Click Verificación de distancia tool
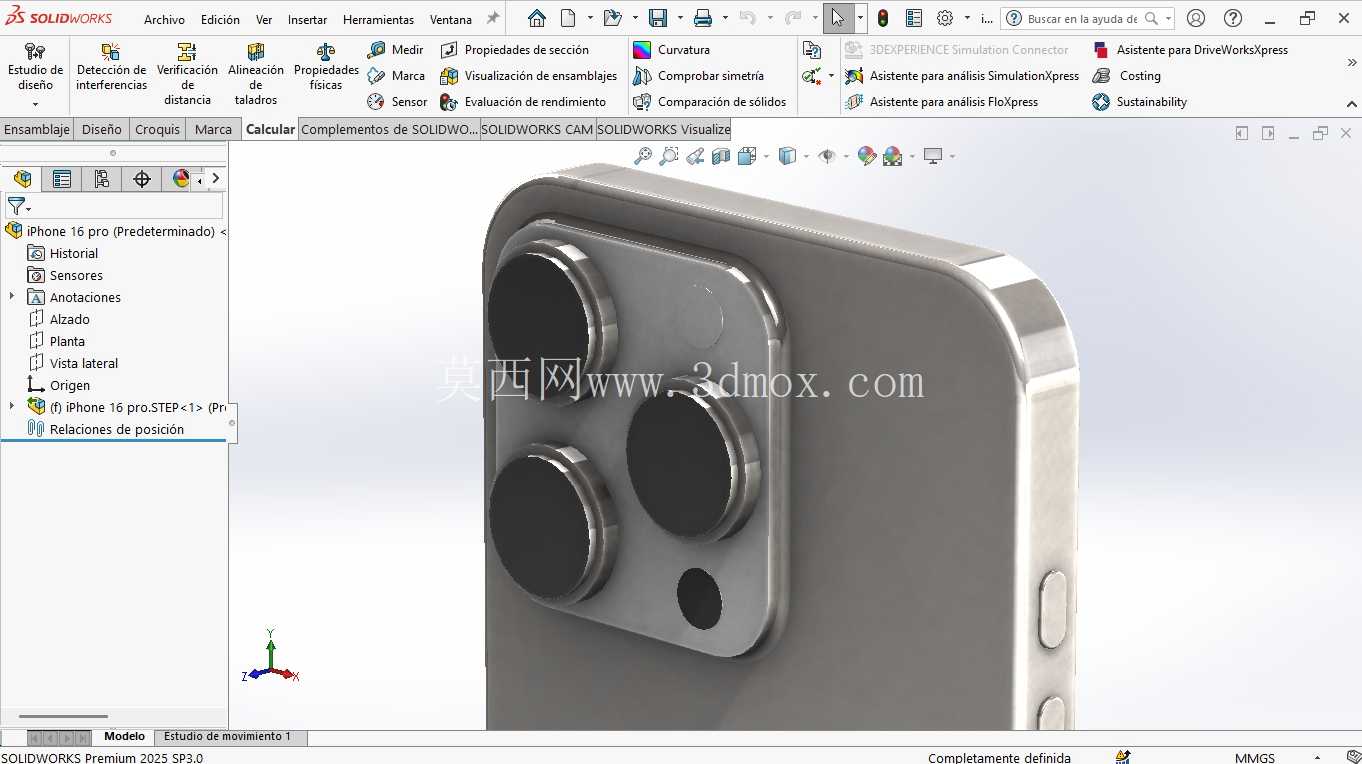Viewport: 1362px width, 764px height. point(187,74)
